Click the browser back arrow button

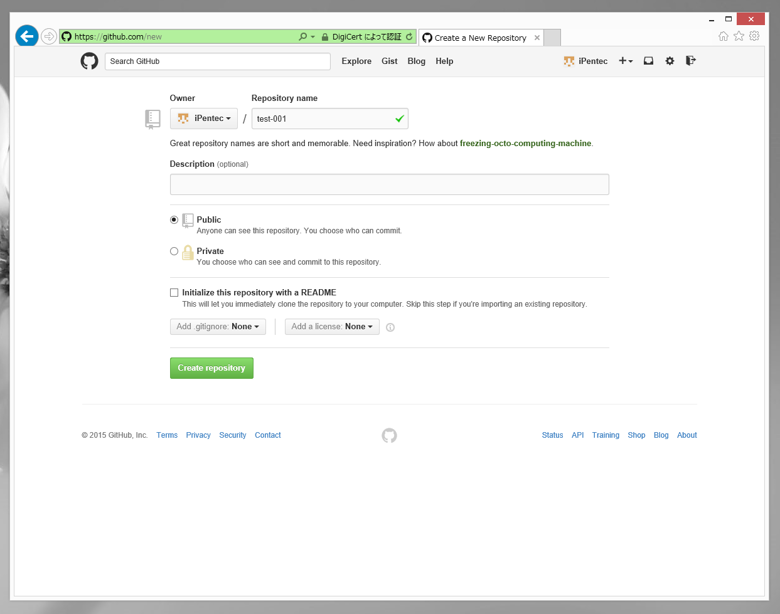tap(27, 36)
